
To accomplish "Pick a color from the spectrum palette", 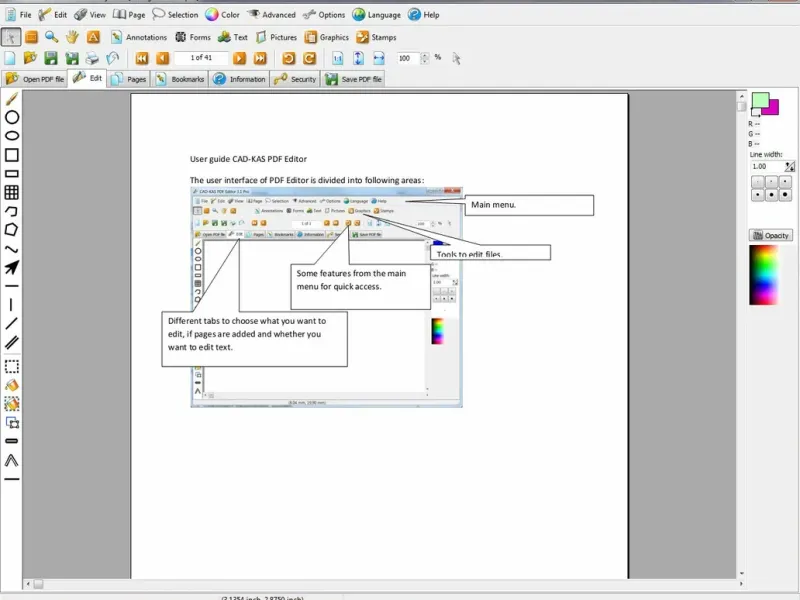I will coord(764,274).
